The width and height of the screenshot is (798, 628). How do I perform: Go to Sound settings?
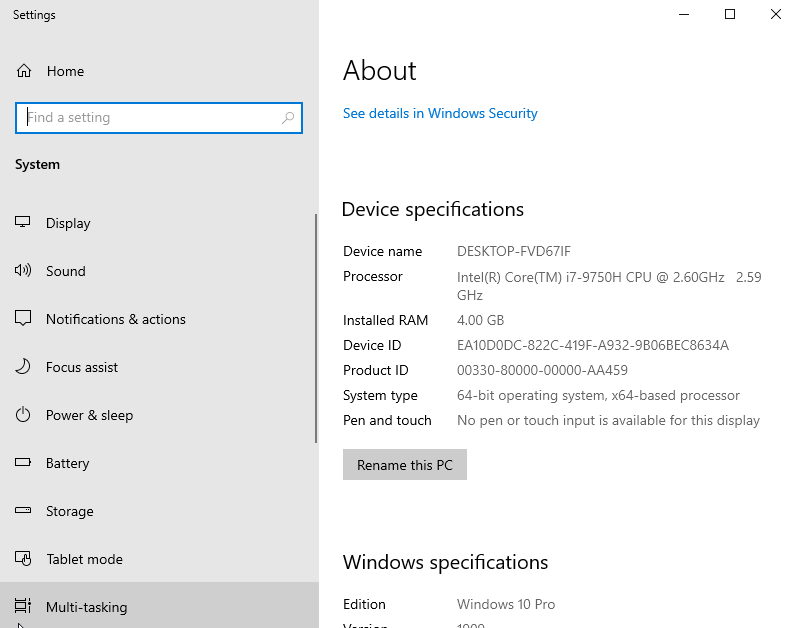tap(158, 271)
